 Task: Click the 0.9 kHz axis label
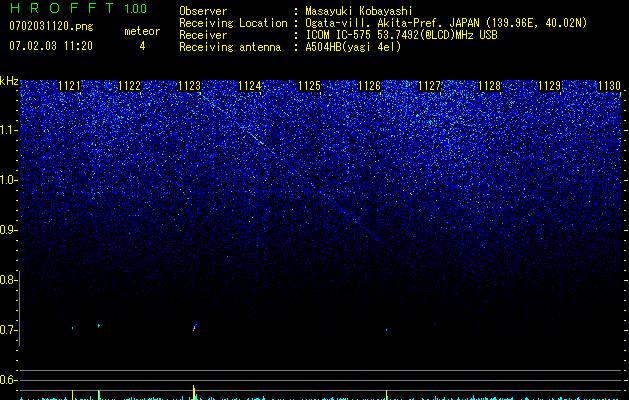click(x=8, y=230)
